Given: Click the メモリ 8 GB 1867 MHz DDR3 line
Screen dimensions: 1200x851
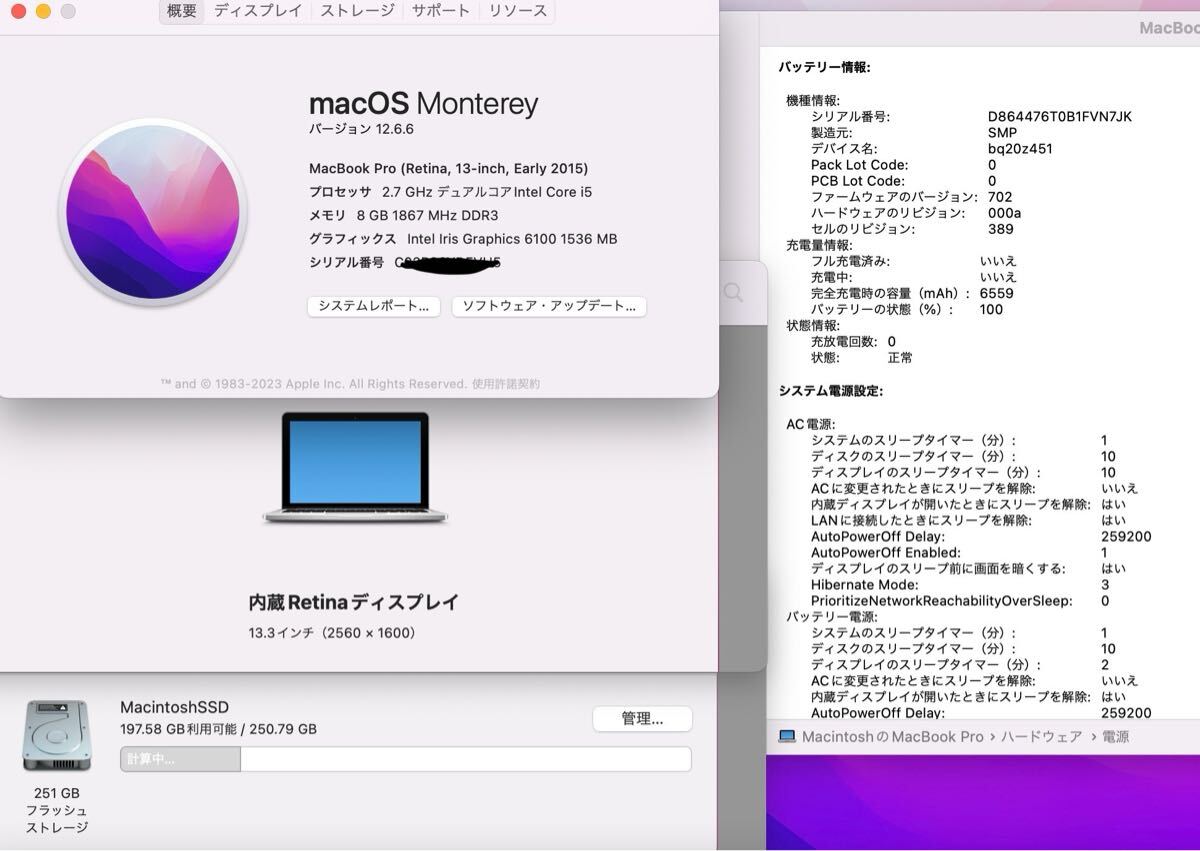Looking at the screenshot, I should pyautogui.click(x=404, y=215).
